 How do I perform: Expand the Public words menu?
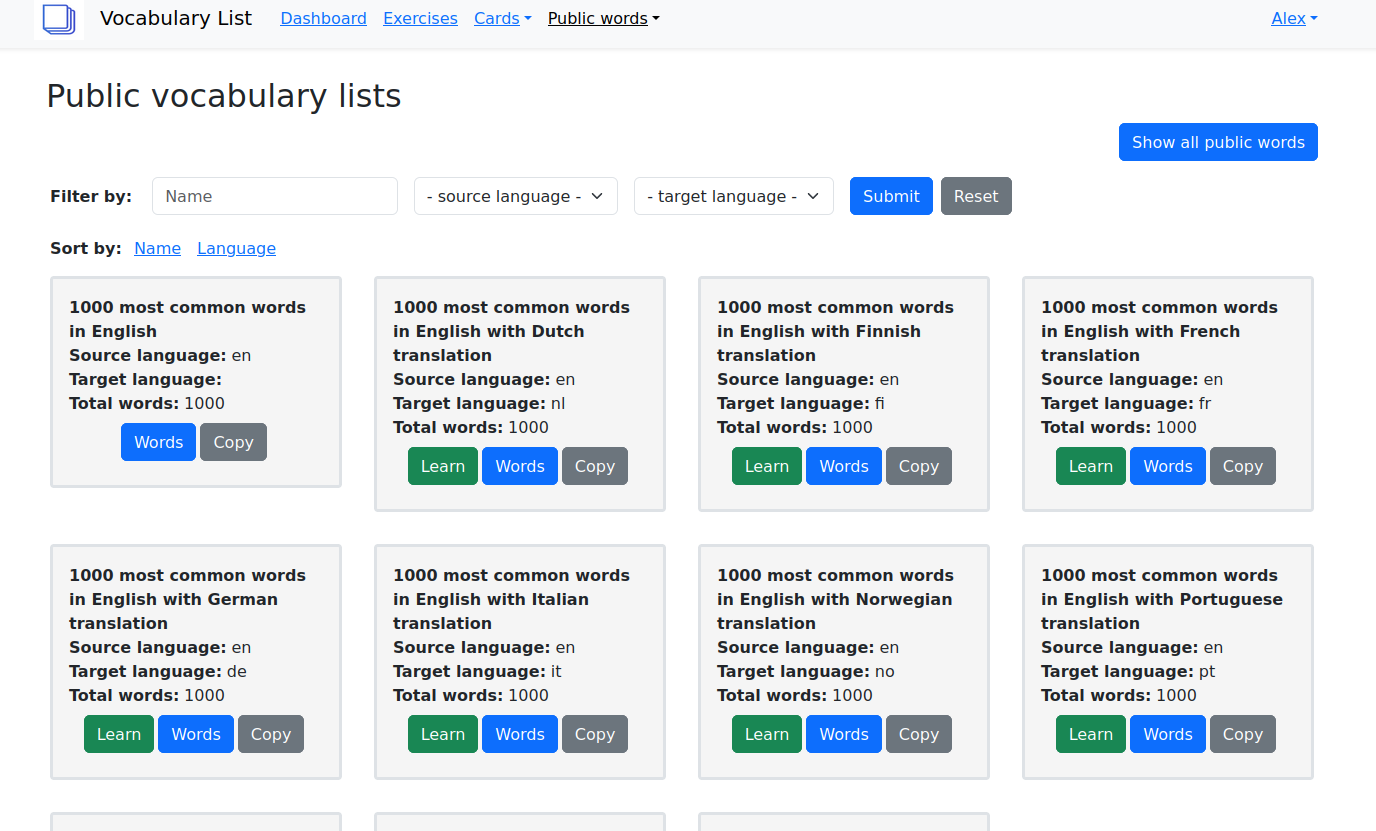603,18
